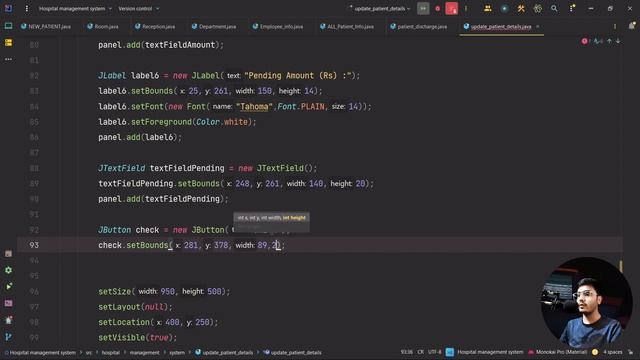Place cursor on line 93 setBounds call
The image size is (640, 360).
(147, 245)
